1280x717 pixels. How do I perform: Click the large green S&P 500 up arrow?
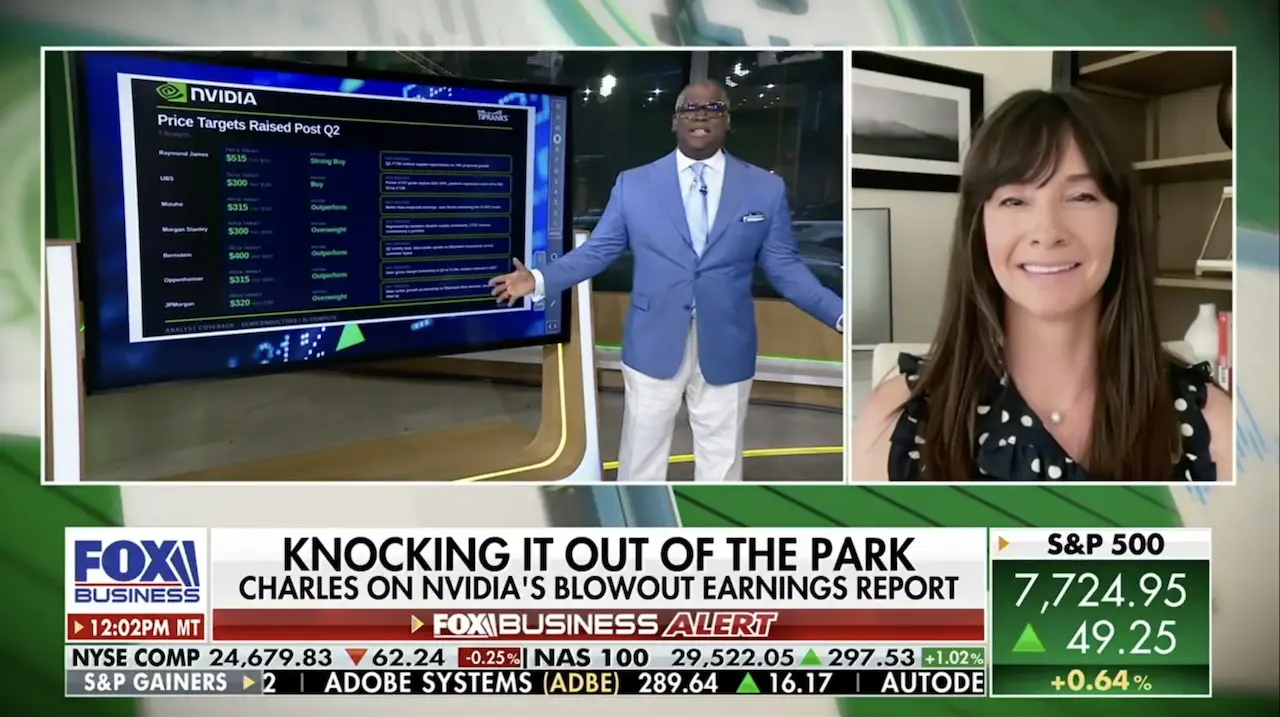pos(1028,637)
